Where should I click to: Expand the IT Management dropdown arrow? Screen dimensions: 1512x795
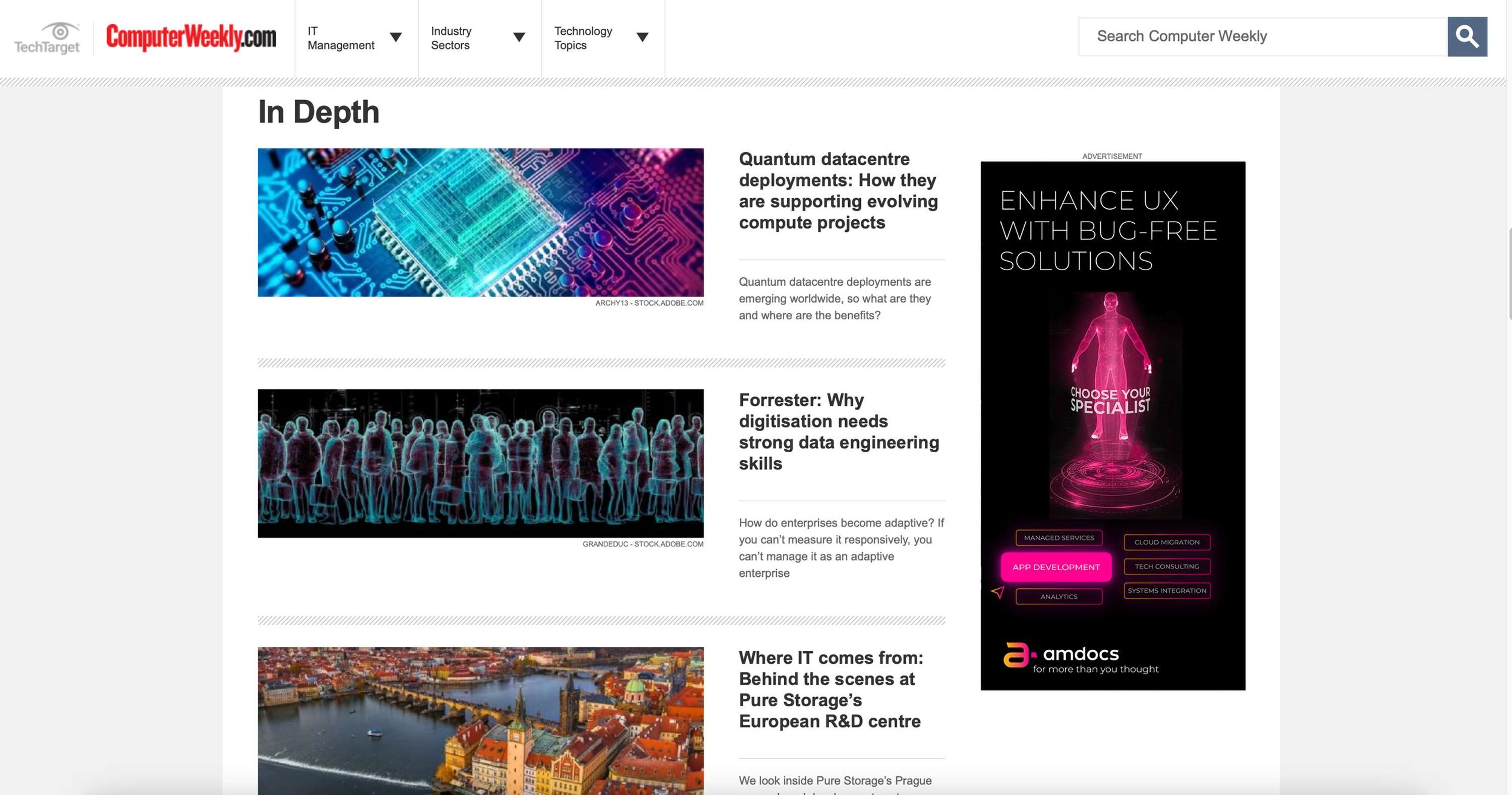(x=396, y=38)
